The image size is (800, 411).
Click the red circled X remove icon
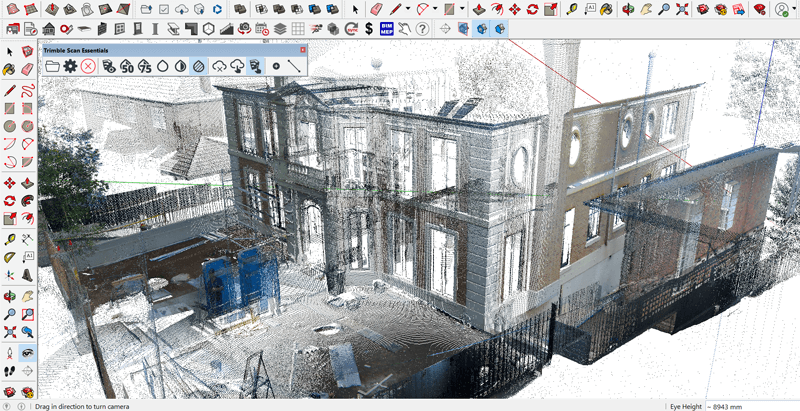pyautogui.click(x=88, y=66)
